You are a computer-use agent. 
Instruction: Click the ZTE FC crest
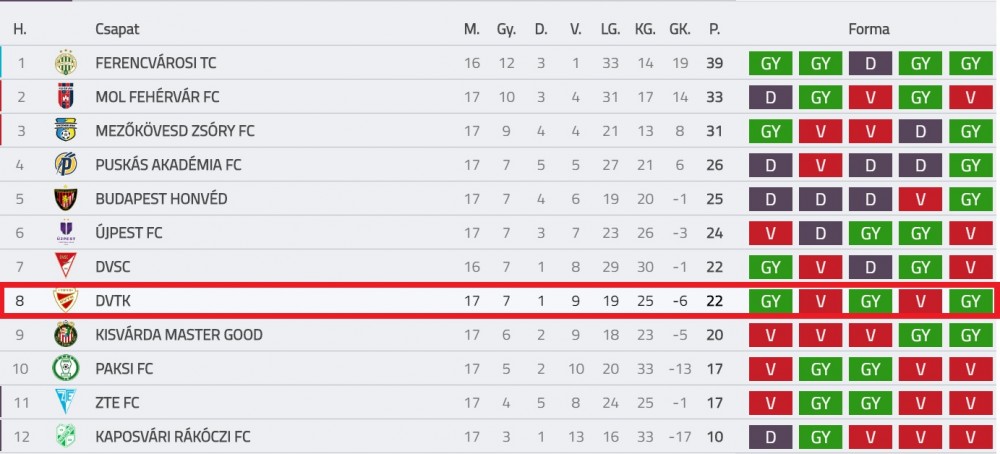coord(65,402)
